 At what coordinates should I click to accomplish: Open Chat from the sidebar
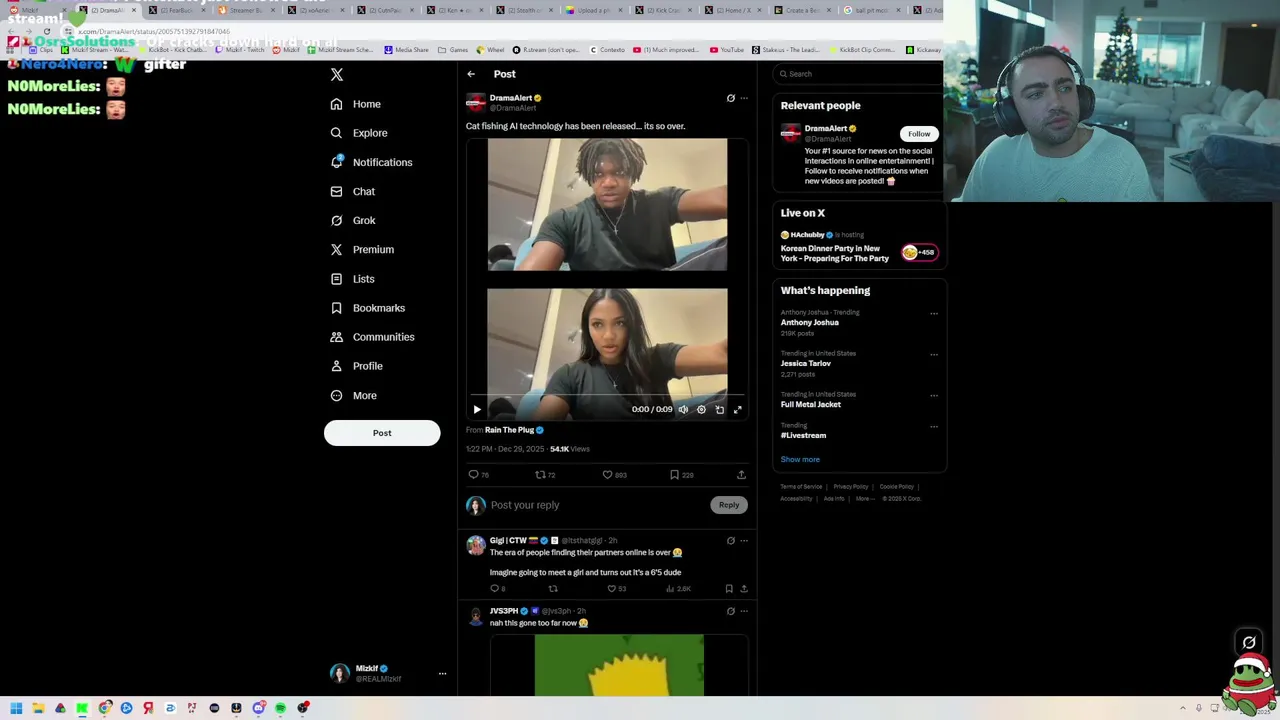tap(353, 191)
